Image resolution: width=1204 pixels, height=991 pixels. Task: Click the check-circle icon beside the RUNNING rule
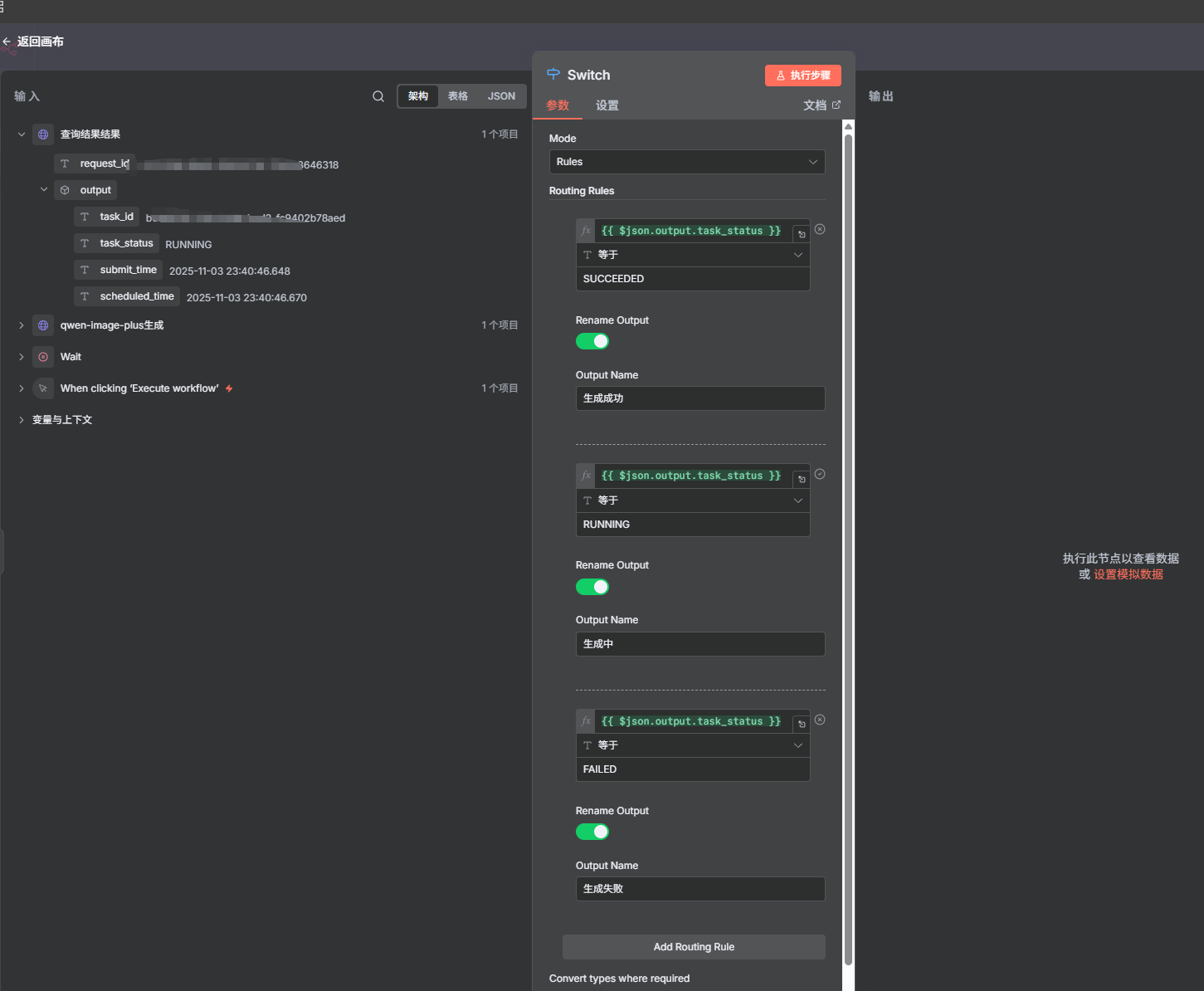pos(820,474)
